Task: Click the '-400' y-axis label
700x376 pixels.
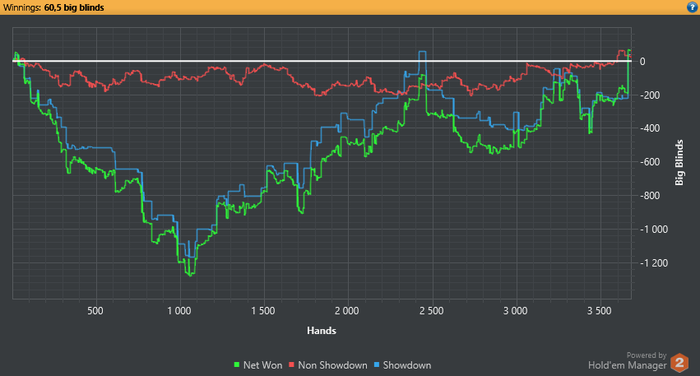Action: [x=650, y=129]
